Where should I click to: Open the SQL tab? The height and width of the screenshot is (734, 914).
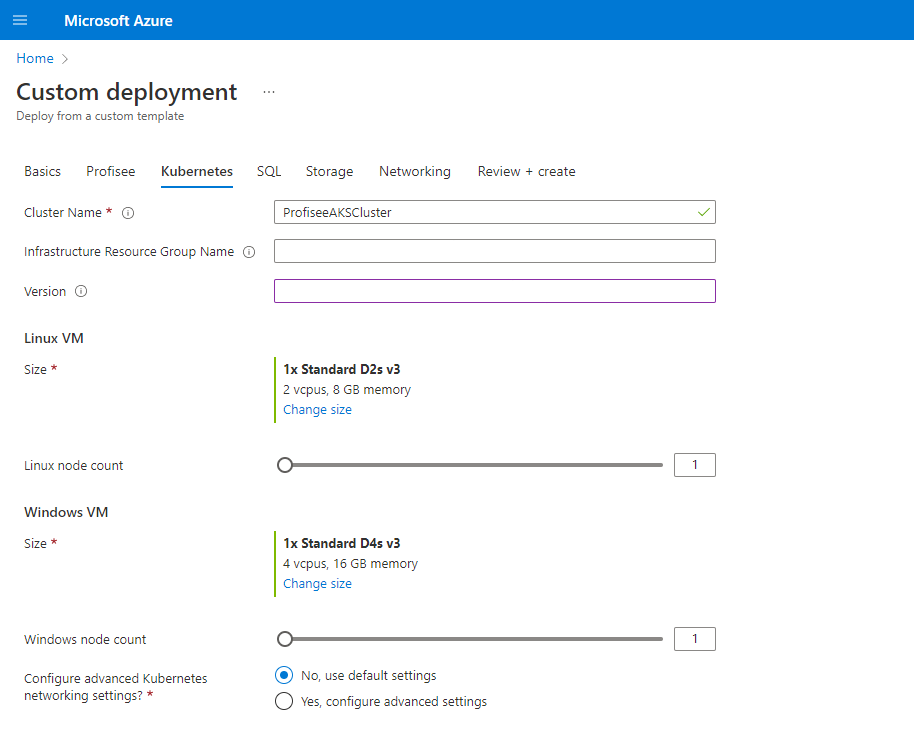point(269,171)
